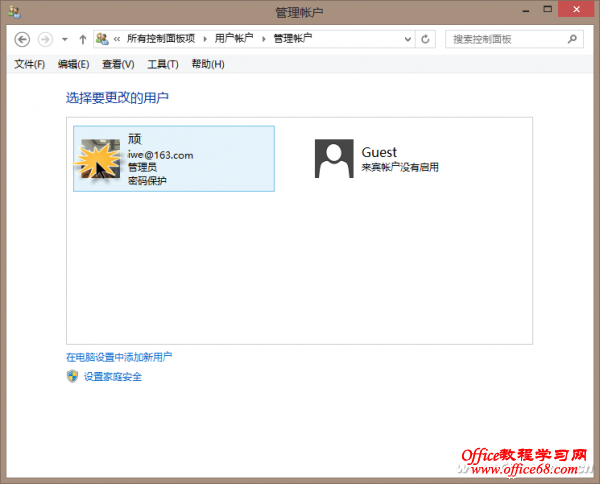The height and width of the screenshot is (484, 600).
Task: Go back with the back arrow button
Action: [x=22, y=39]
